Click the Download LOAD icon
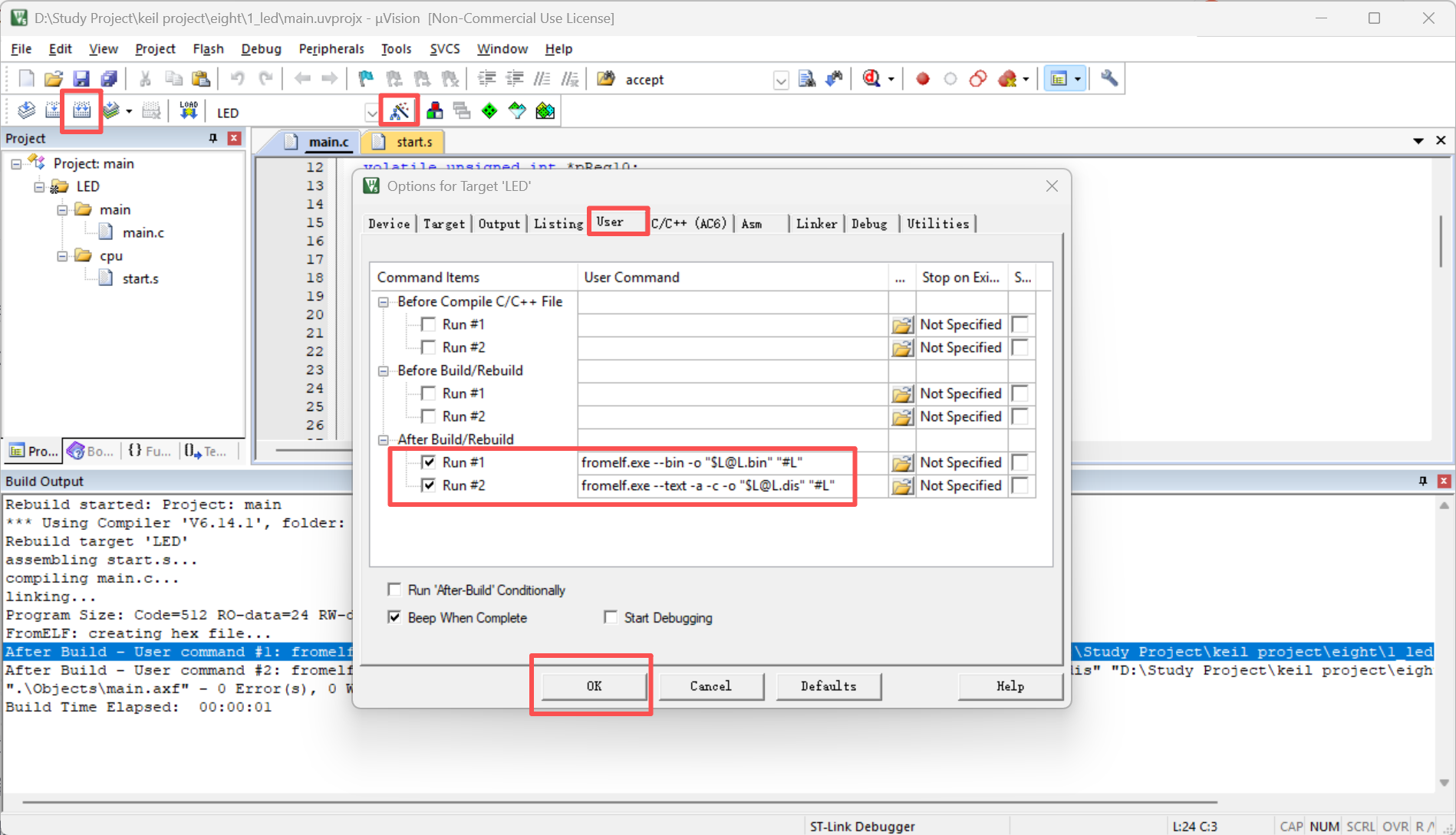This screenshot has height=835, width=1456. (189, 111)
